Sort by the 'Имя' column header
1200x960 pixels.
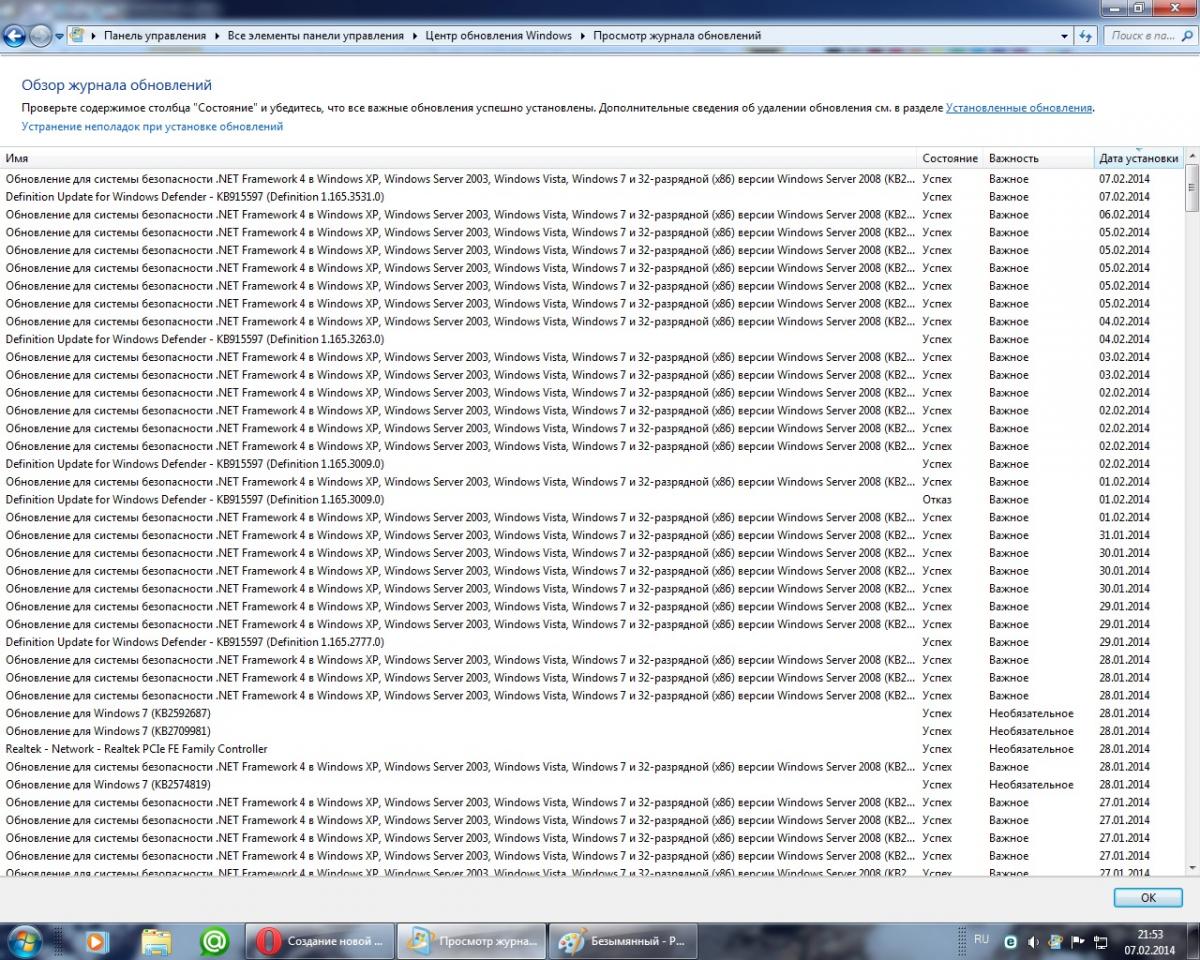(458, 158)
